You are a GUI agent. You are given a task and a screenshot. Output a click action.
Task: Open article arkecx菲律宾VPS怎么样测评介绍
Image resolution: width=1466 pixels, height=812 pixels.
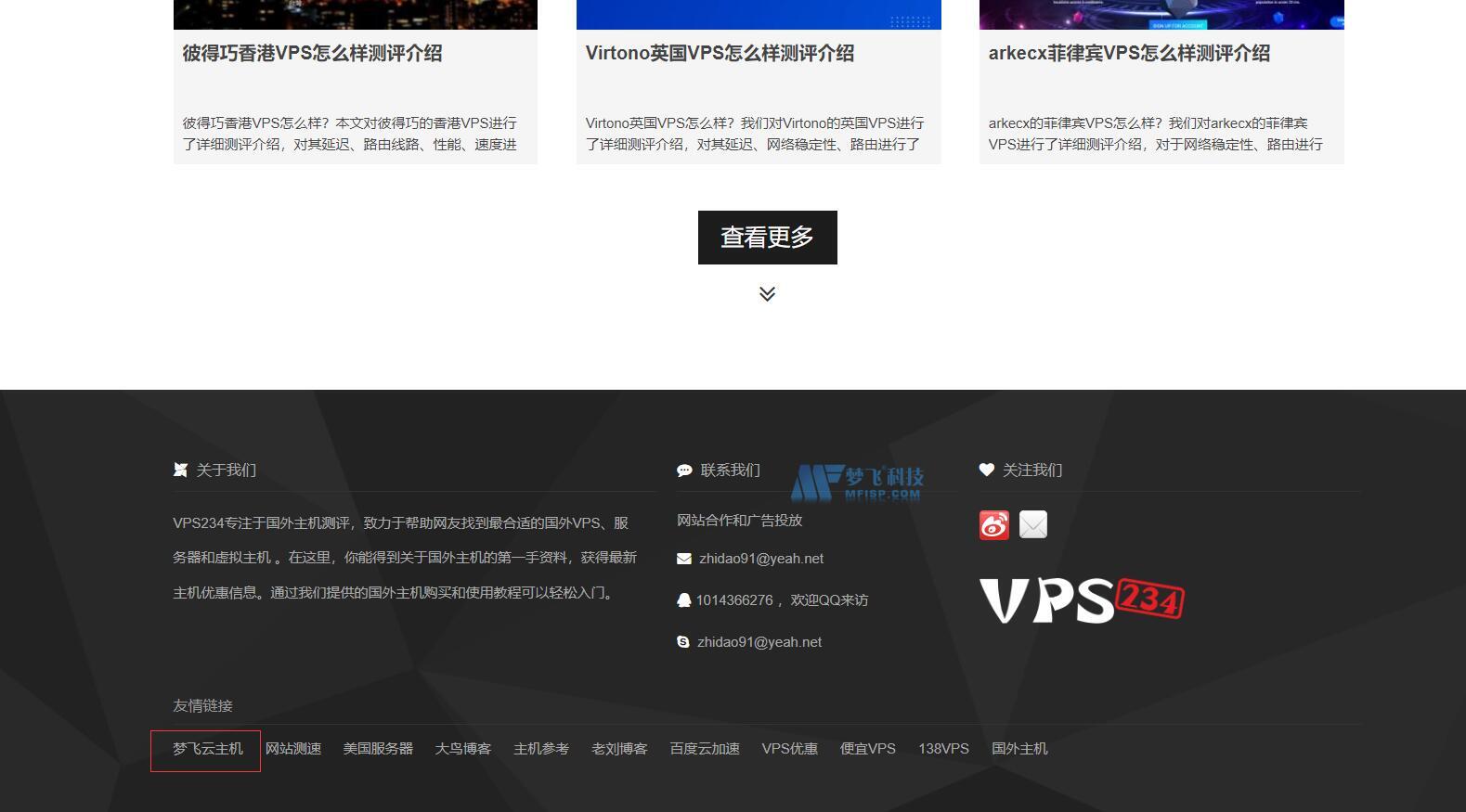point(1129,54)
